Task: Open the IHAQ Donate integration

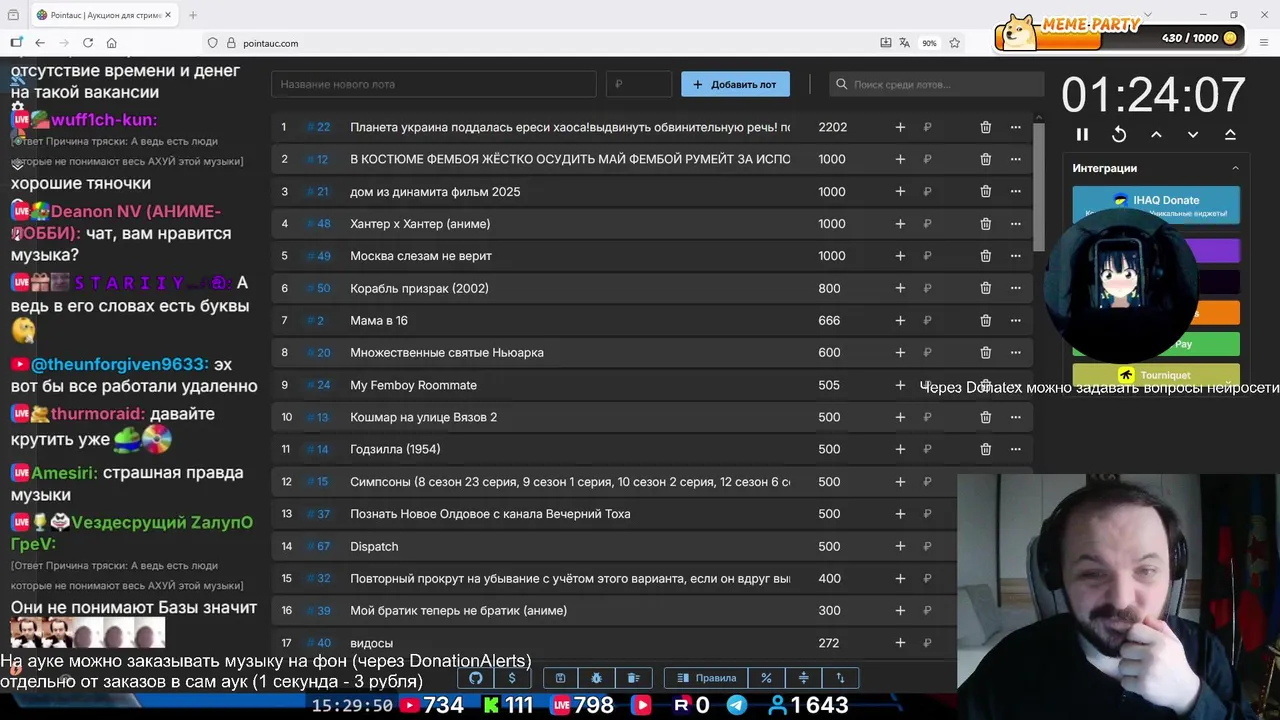Action: (x=1156, y=205)
